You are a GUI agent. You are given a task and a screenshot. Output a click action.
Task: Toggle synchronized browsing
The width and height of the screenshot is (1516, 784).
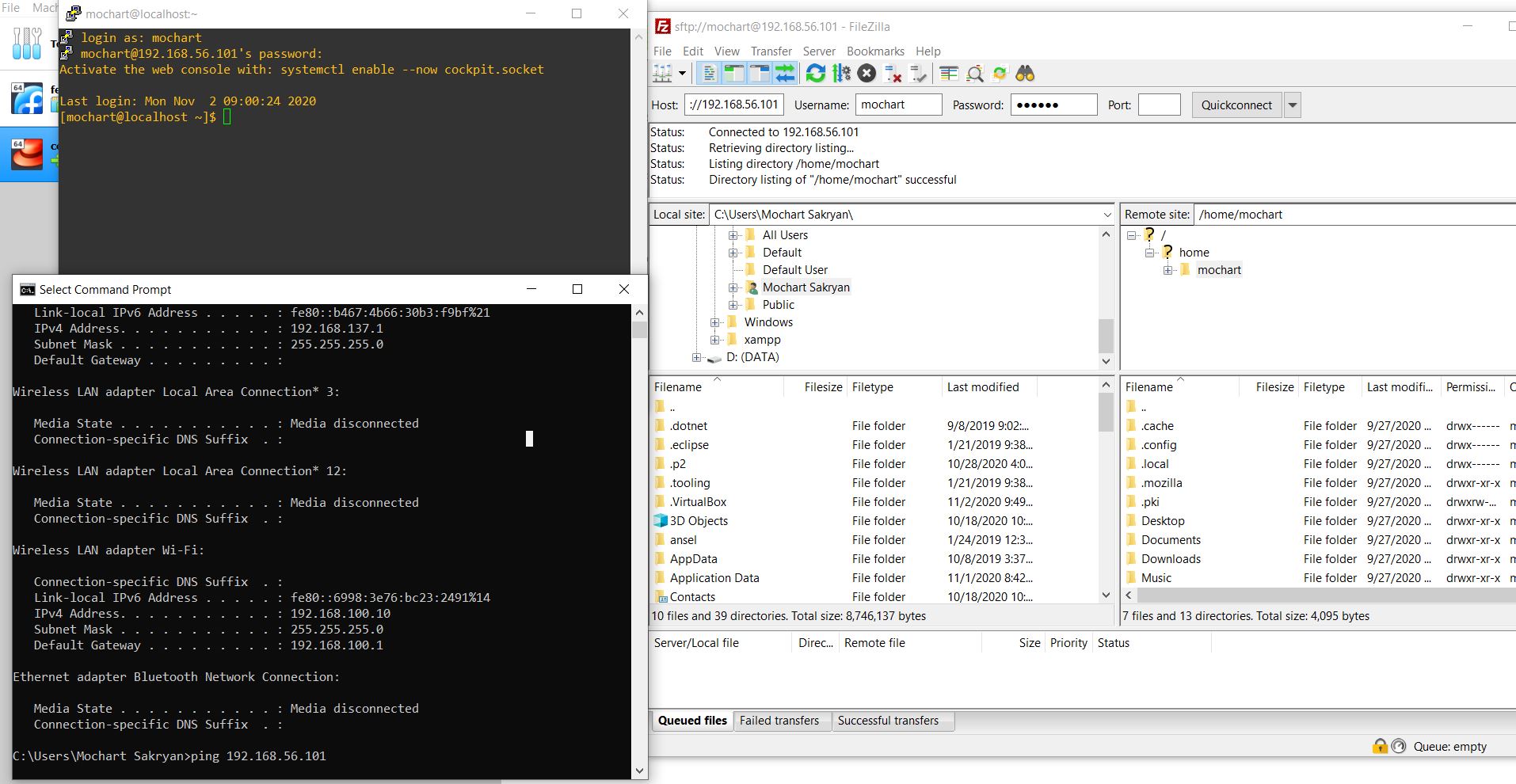pos(1000,74)
